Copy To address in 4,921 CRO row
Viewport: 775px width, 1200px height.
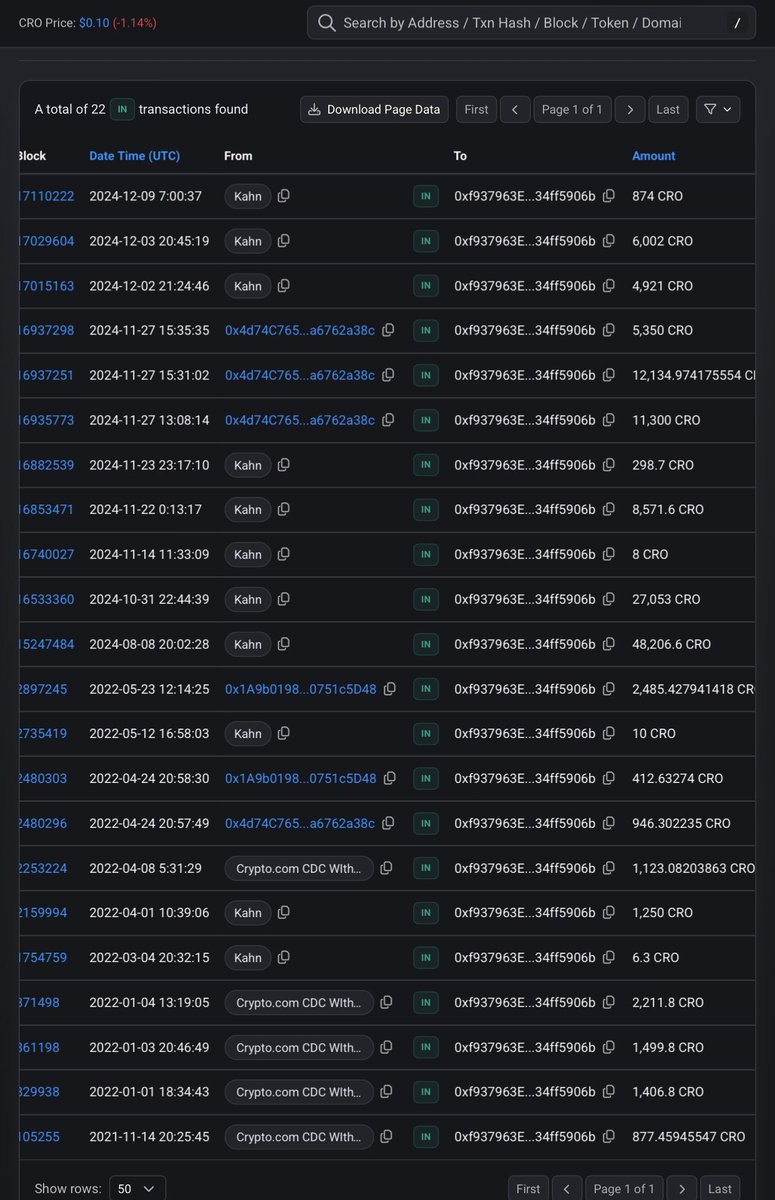pyautogui.click(x=609, y=286)
